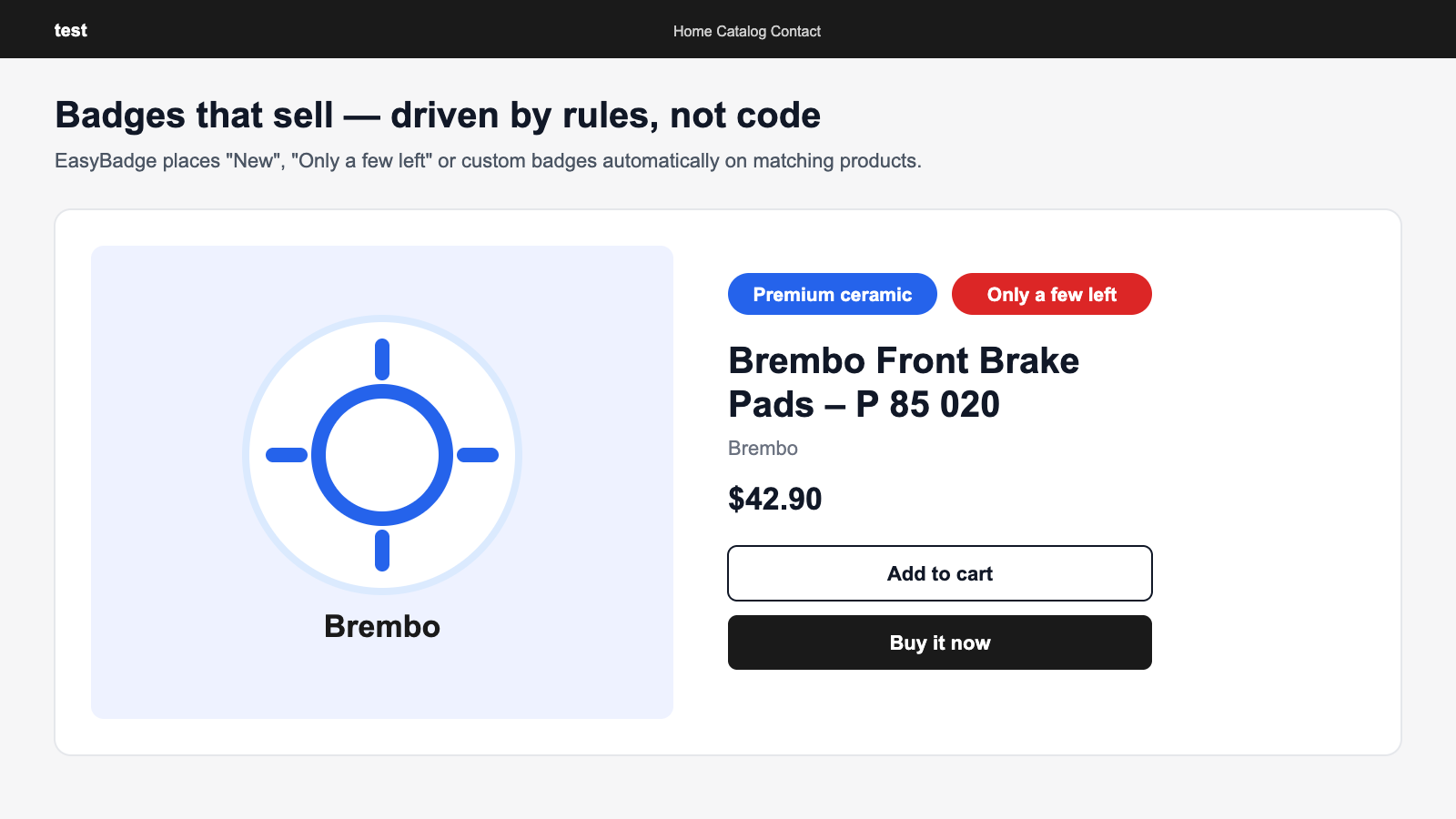1456x819 pixels.
Task: Open the Home navigation link
Action: click(x=693, y=31)
